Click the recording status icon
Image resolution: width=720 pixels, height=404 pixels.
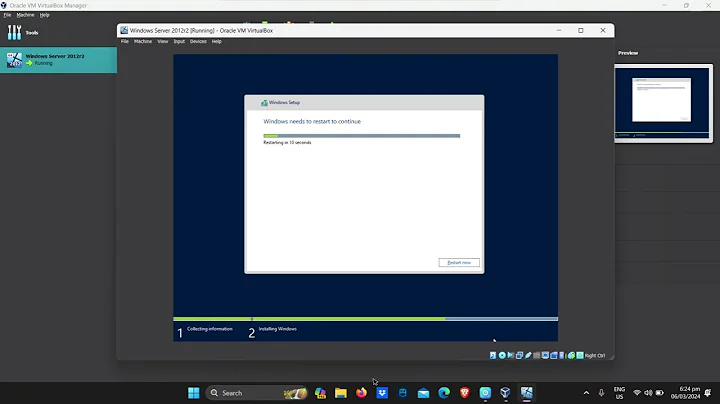pos(554,355)
